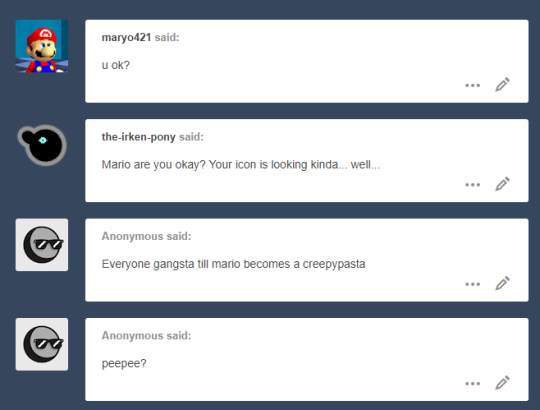
Task: Click "Anonymous said:" header above creepypasta ask
Action: [x=146, y=236]
